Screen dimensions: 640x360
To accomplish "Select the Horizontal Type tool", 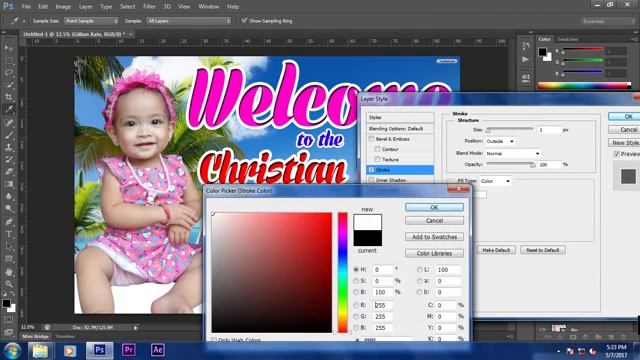I will tap(9, 234).
